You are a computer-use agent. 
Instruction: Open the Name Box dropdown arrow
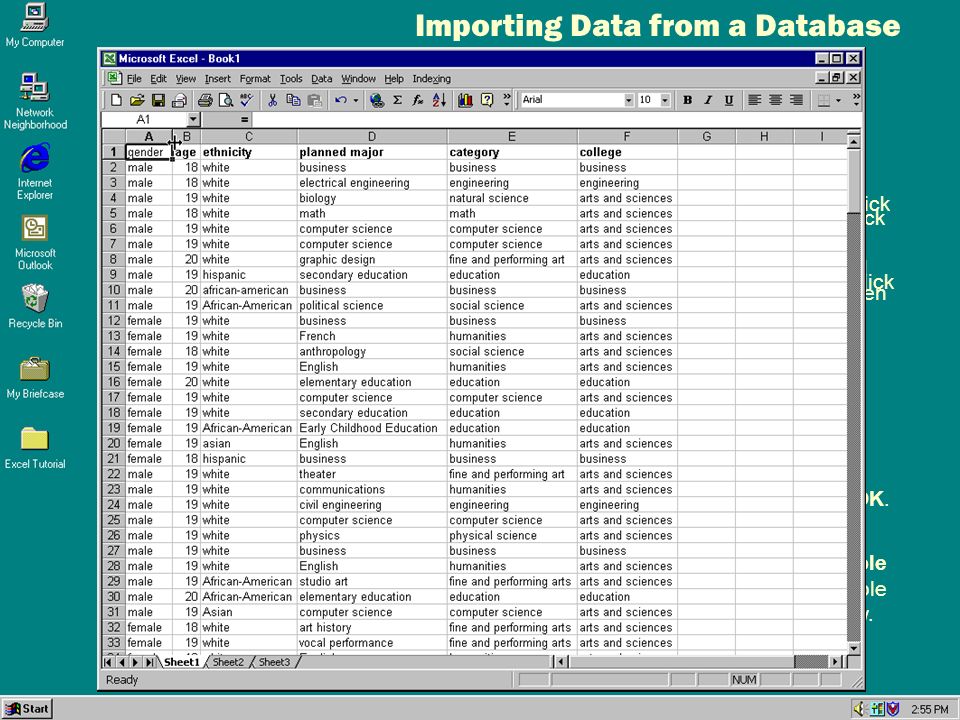coord(193,119)
